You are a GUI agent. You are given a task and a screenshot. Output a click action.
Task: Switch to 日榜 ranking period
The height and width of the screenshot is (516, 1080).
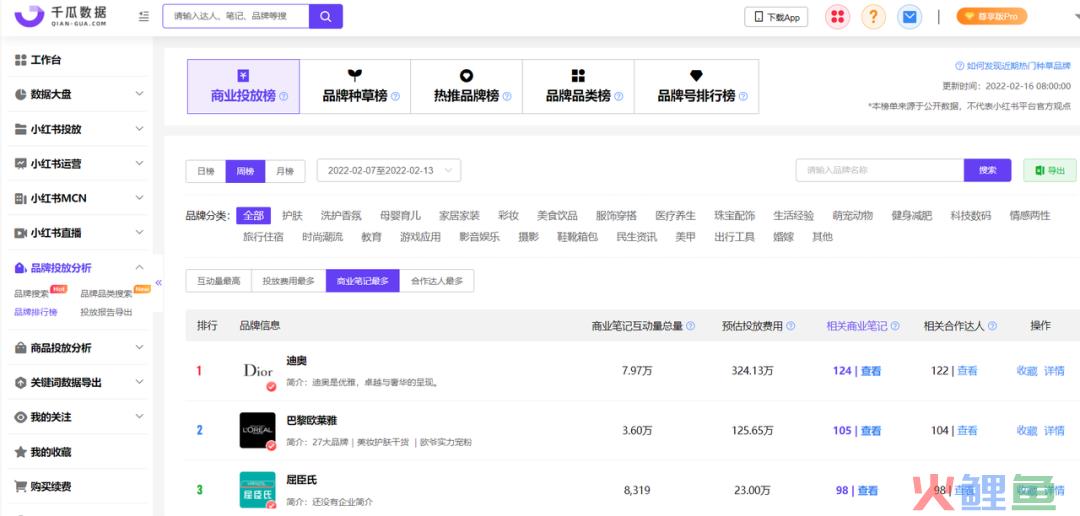pyautogui.click(x=206, y=171)
